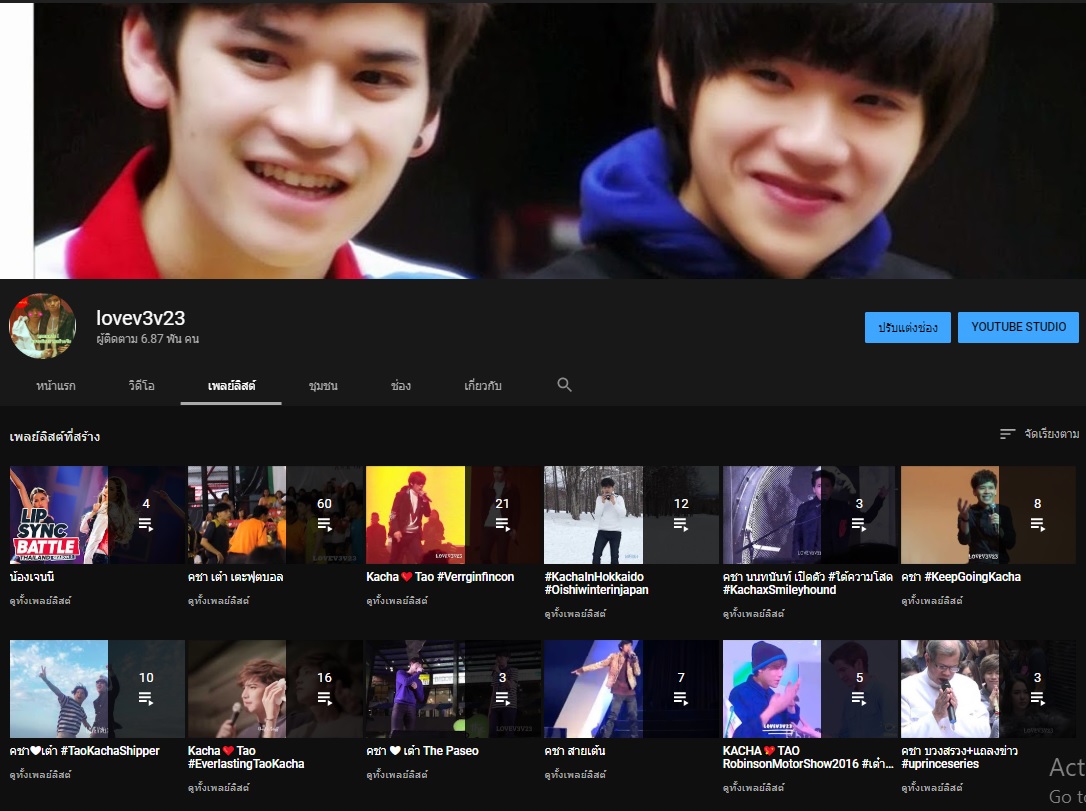Click the คชา เต๋า เตะฟุตบอล title
The image size is (1086, 811).
pyautogui.click(x=235, y=577)
